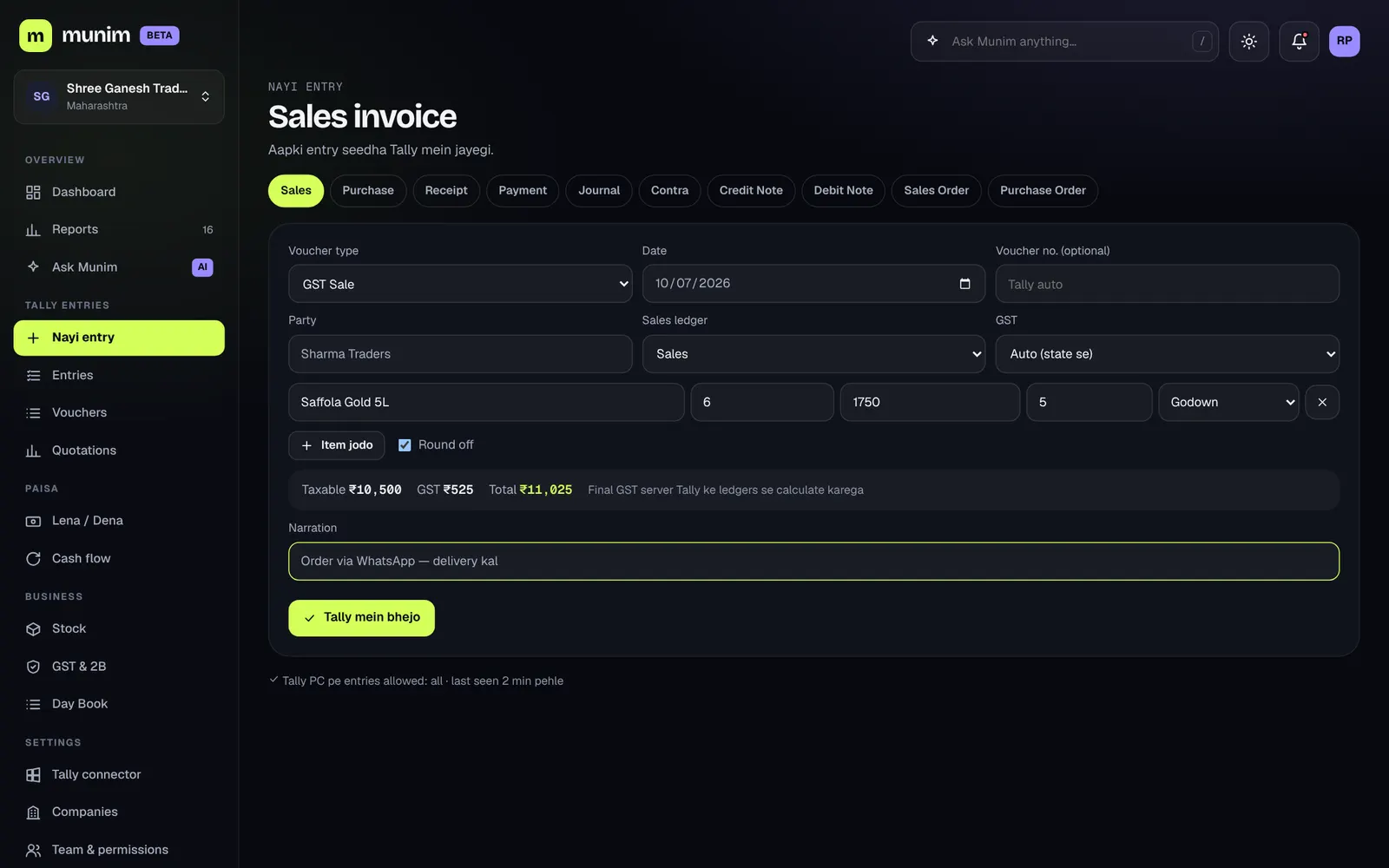Open Companies settings
Viewport: 1389px width, 868px height.
119,812
